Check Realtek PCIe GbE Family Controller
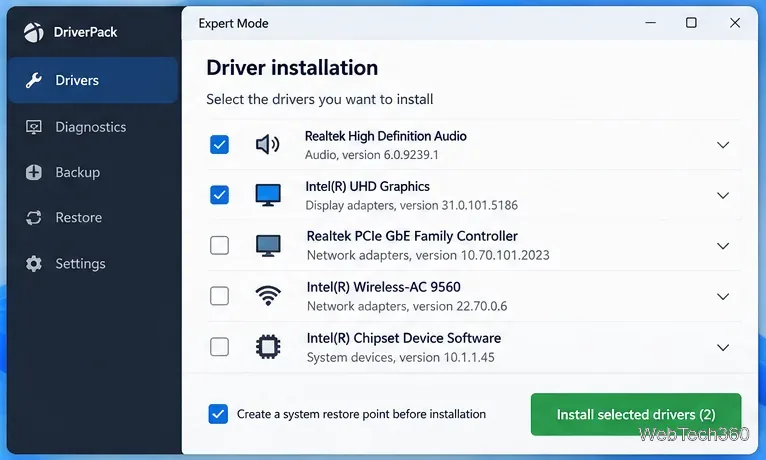This screenshot has width=766, height=460. point(219,245)
